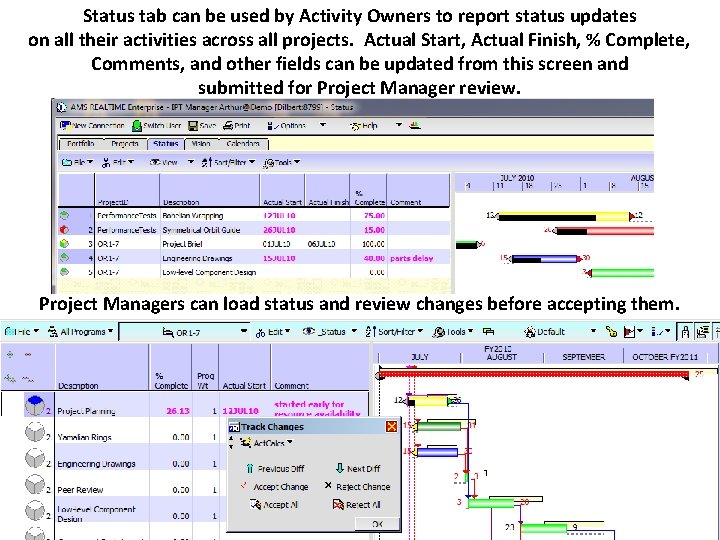
Task: Click the red ship icon beside Help
Action: coord(415,125)
